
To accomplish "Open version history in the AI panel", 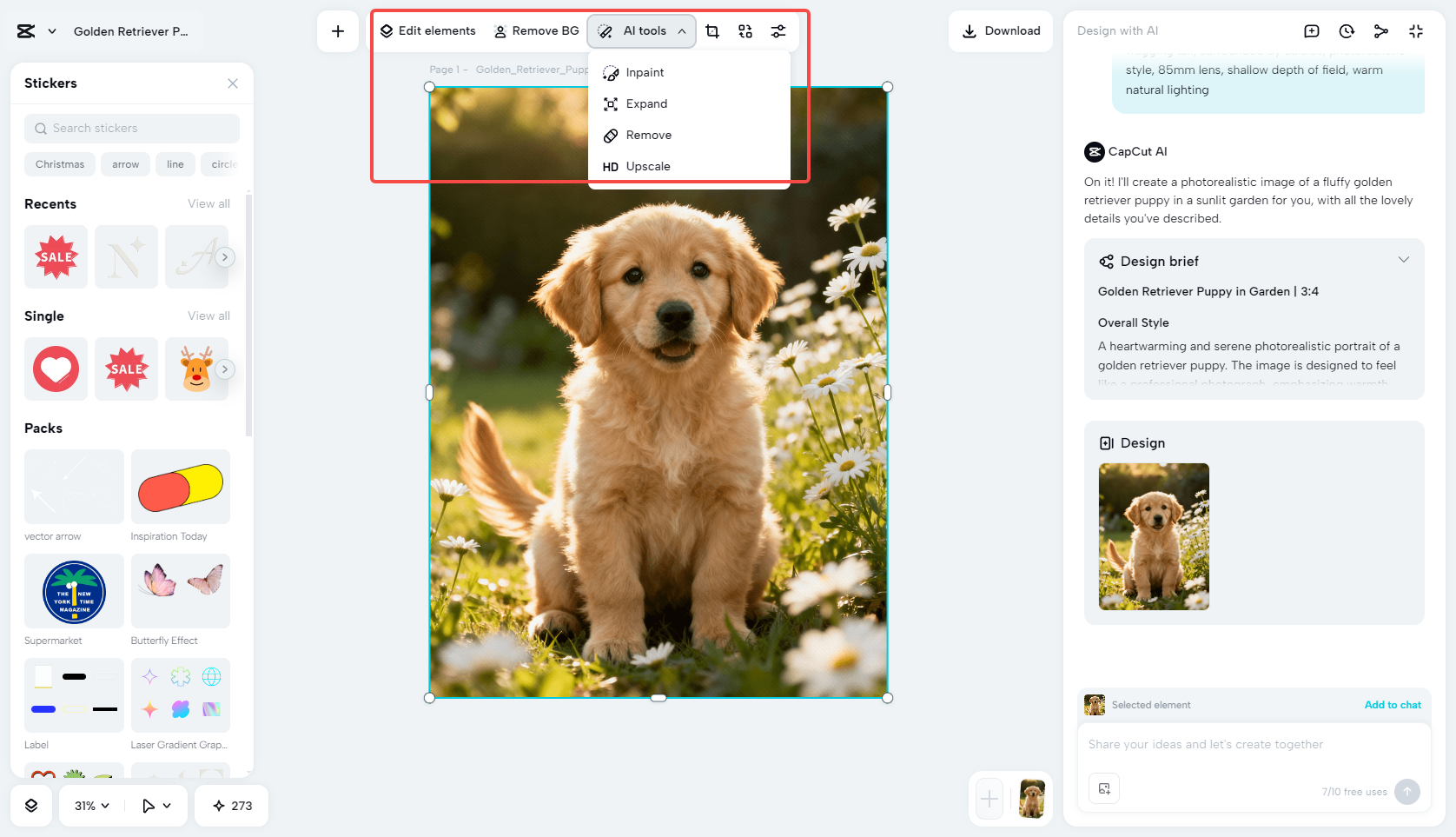I will tap(1346, 30).
